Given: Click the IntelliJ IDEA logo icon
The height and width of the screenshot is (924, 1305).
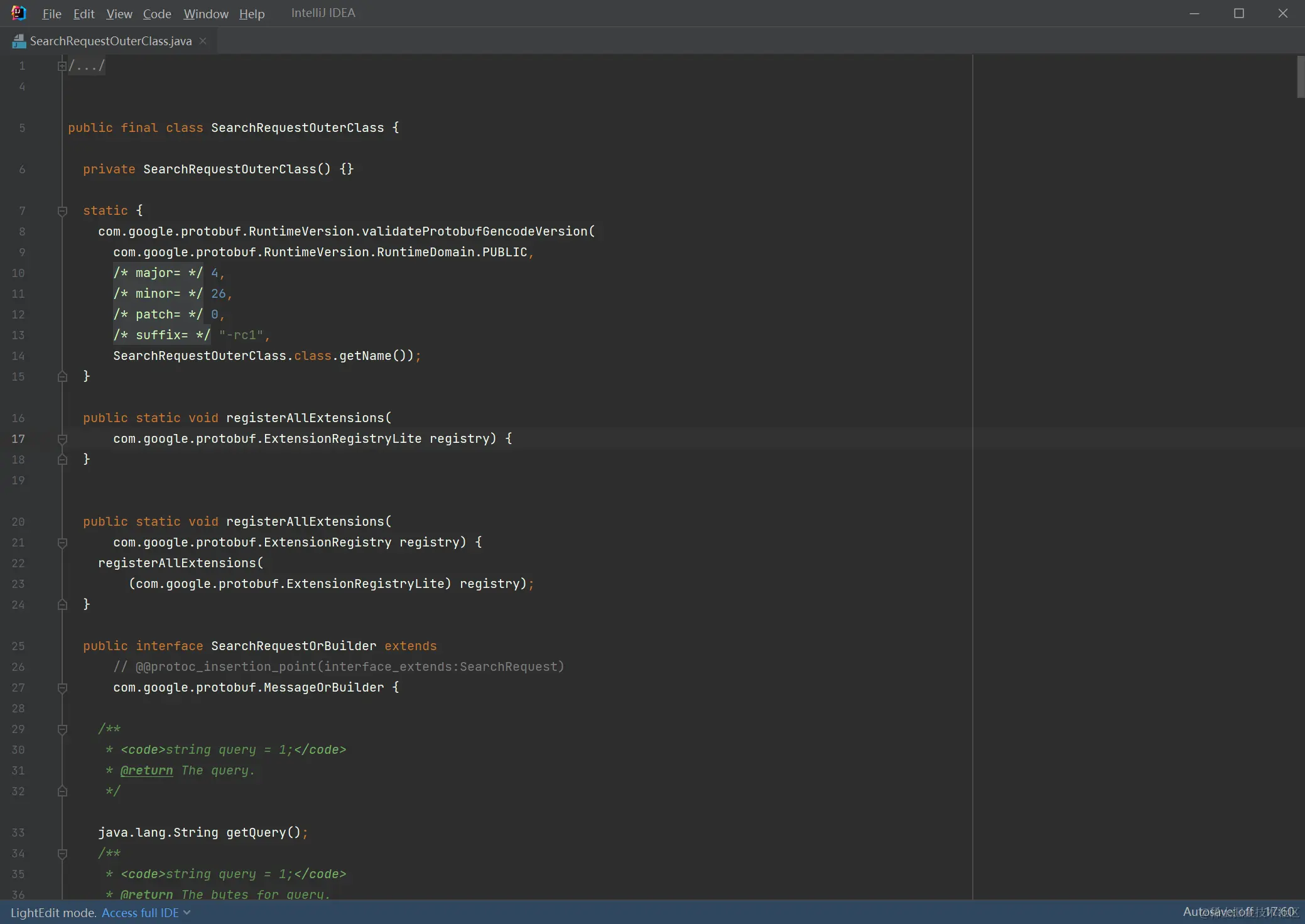Looking at the screenshot, I should (x=19, y=13).
